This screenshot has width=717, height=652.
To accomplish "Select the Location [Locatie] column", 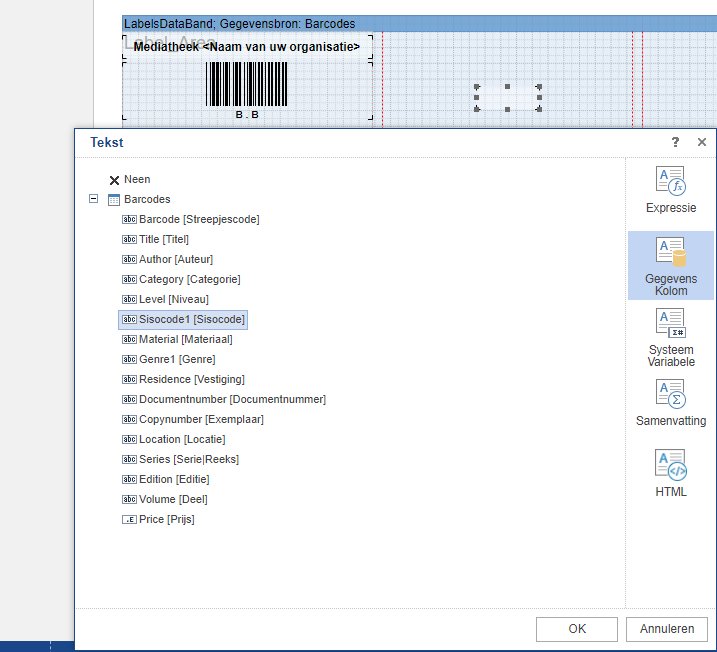I will click(182, 439).
